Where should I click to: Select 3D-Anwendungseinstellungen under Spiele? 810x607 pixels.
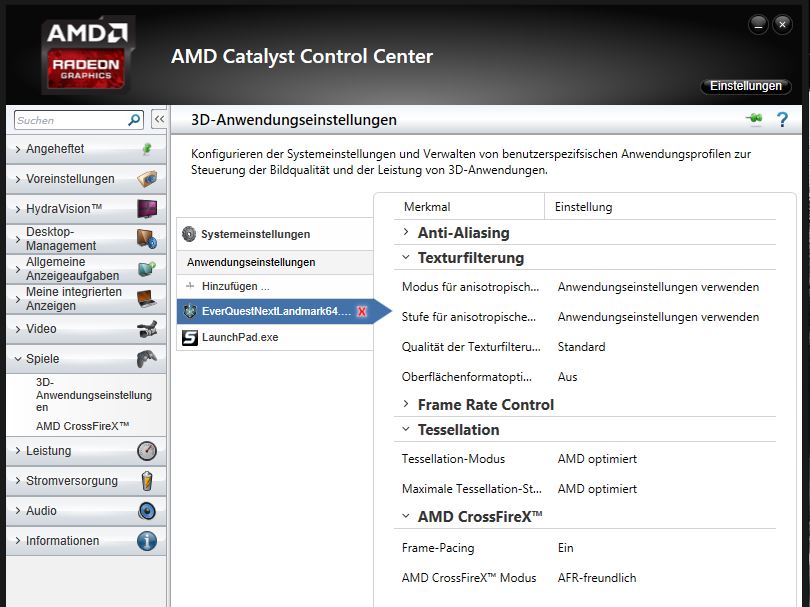coord(94,395)
